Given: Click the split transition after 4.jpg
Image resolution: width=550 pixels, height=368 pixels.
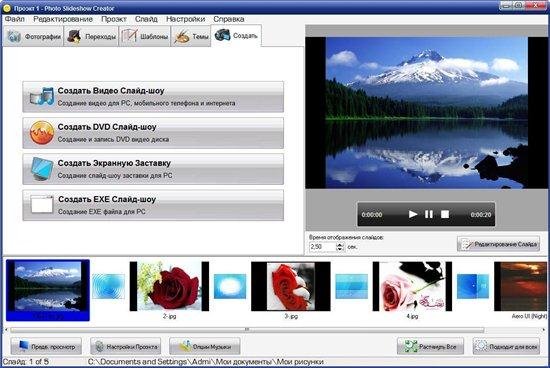Looking at the screenshot, I should click(473, 286).
